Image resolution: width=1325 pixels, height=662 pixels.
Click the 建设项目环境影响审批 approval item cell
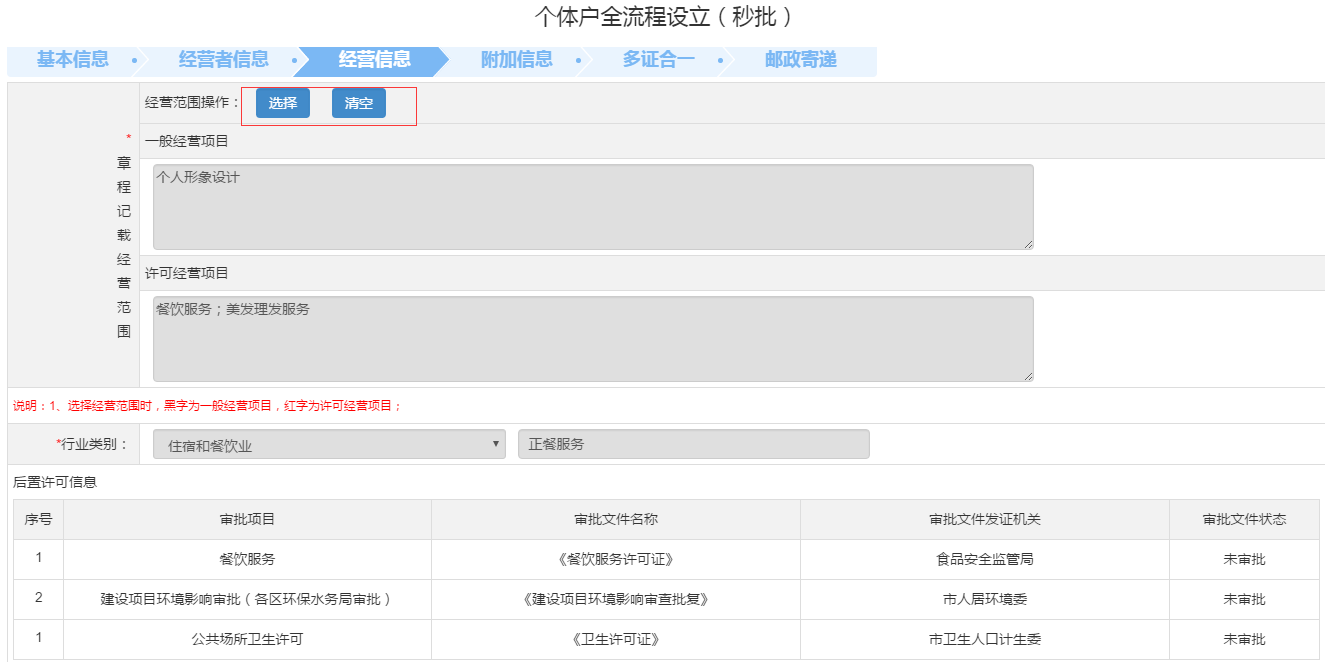(247, 599)
